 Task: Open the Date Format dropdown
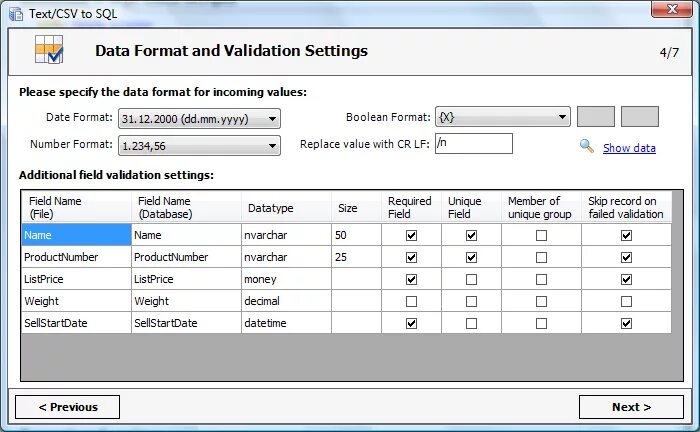272,119
